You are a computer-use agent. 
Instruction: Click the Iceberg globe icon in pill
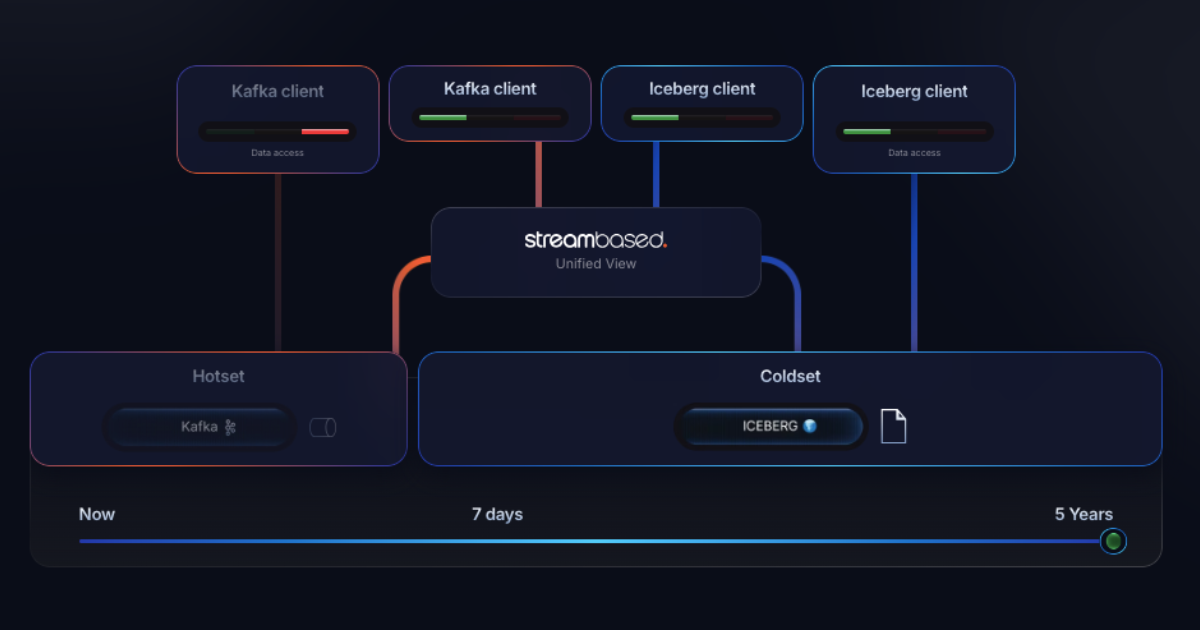810,426
